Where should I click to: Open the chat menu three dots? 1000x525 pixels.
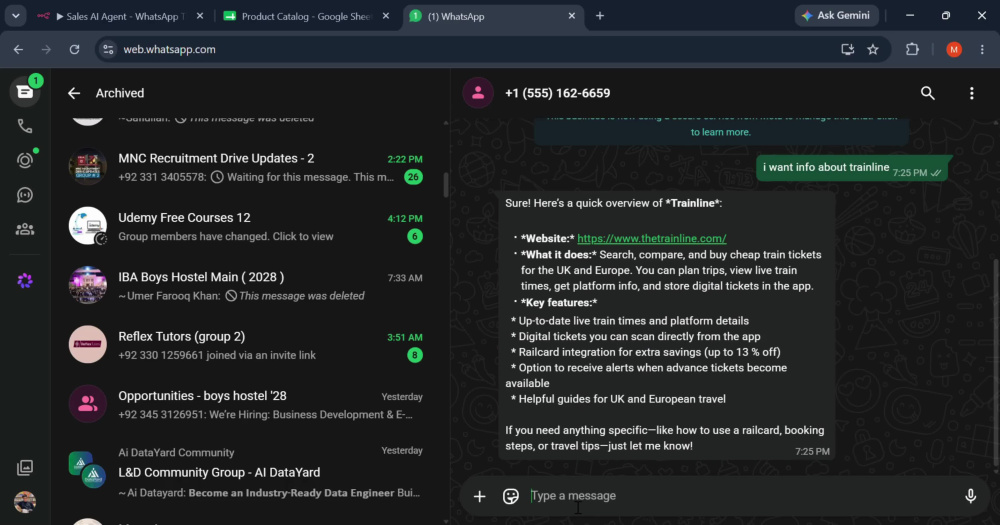(971, 93)
